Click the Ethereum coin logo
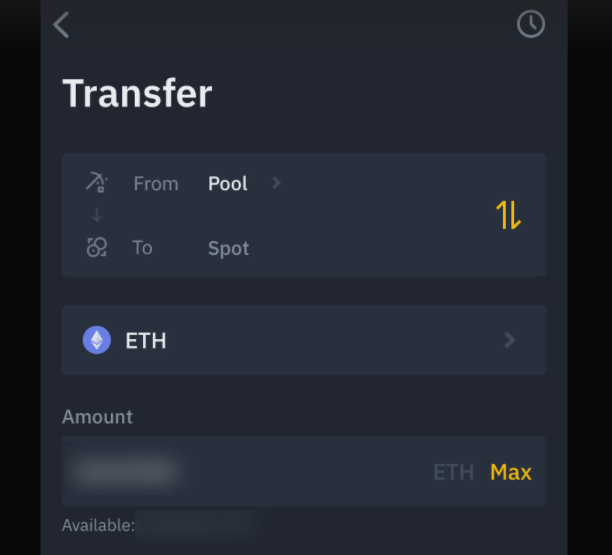 (x=97, y=340)
